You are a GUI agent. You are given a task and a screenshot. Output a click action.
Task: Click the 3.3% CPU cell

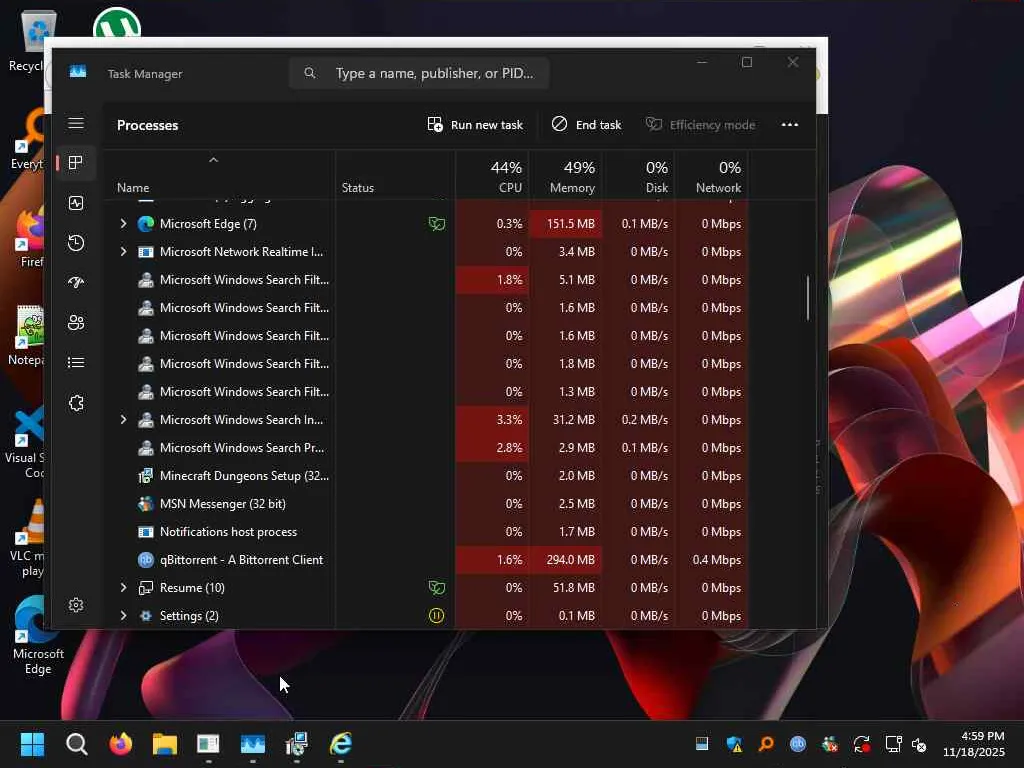point(492,420)
